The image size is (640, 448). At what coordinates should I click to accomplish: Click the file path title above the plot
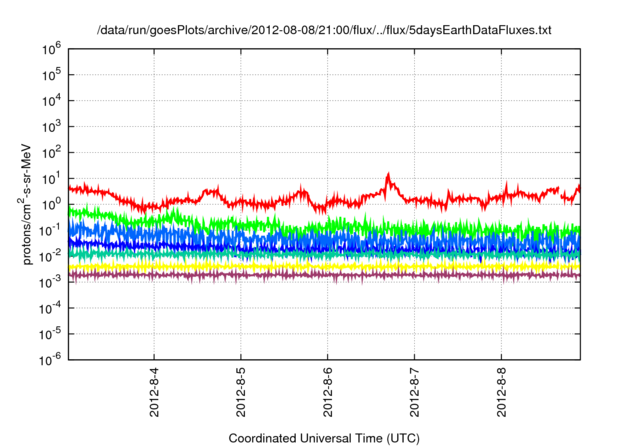click(324, 30)
